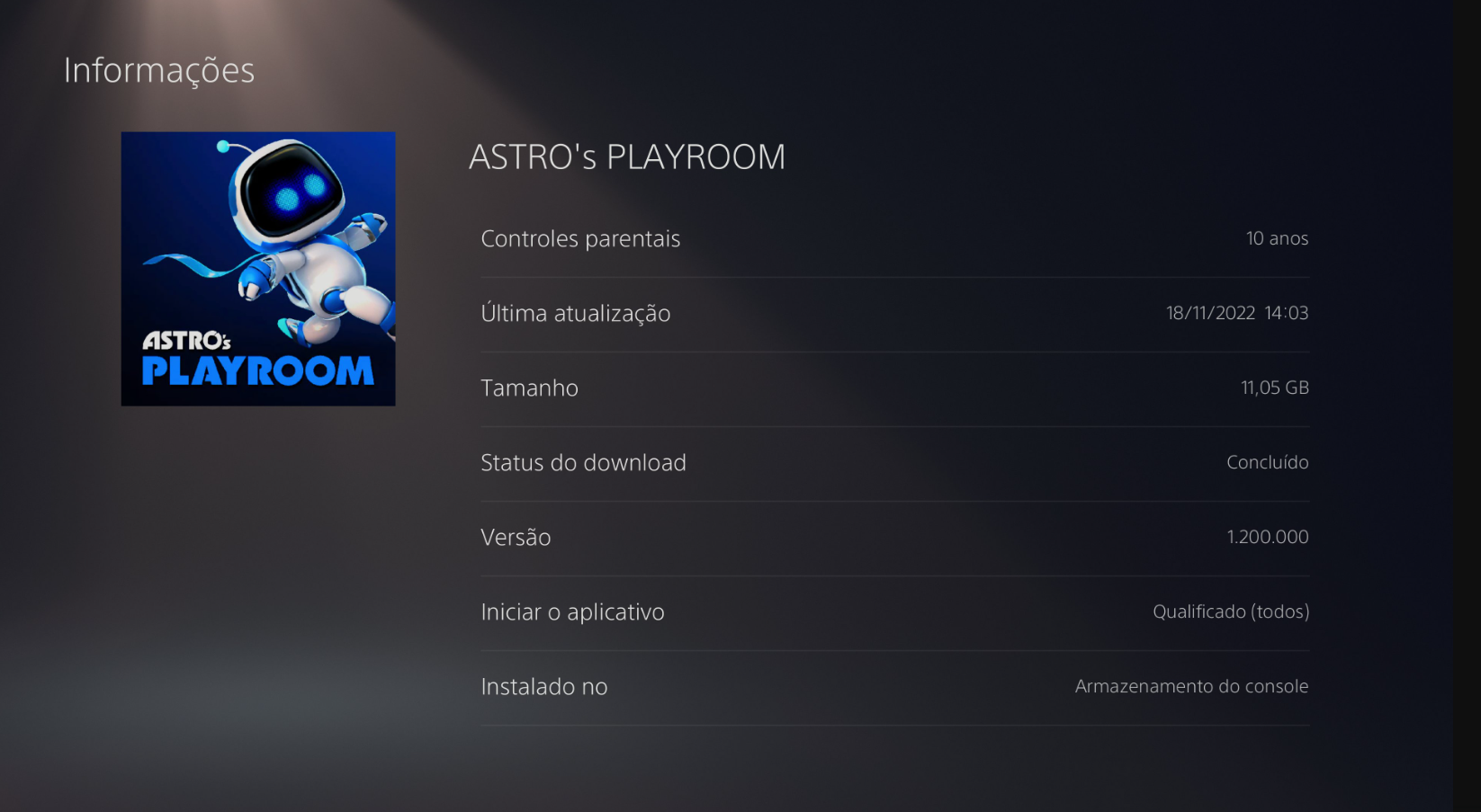Click the Concluído download status value
This screenshot has width=1481, height=812.
1268,462
